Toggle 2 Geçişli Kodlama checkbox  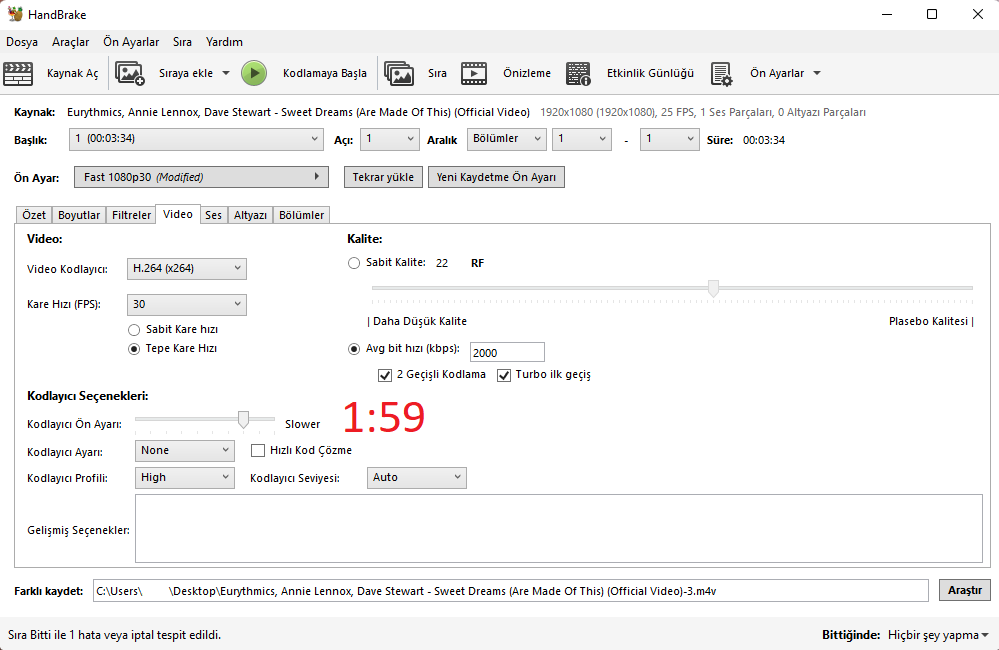pos(385,375)
